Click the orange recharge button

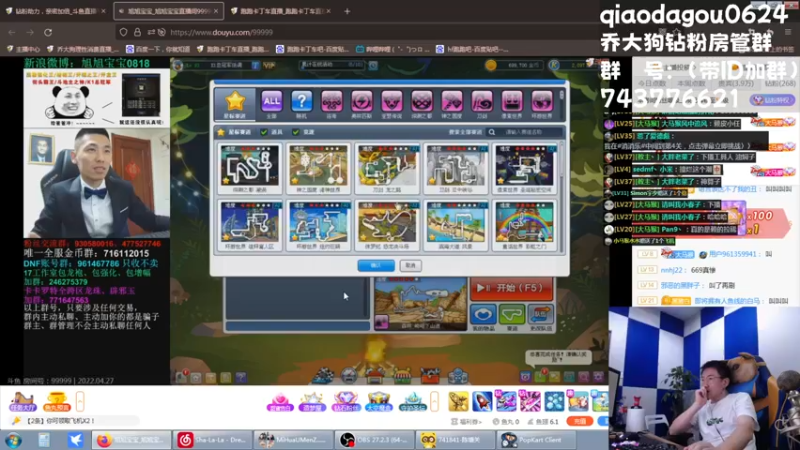(x=580, y=421)
